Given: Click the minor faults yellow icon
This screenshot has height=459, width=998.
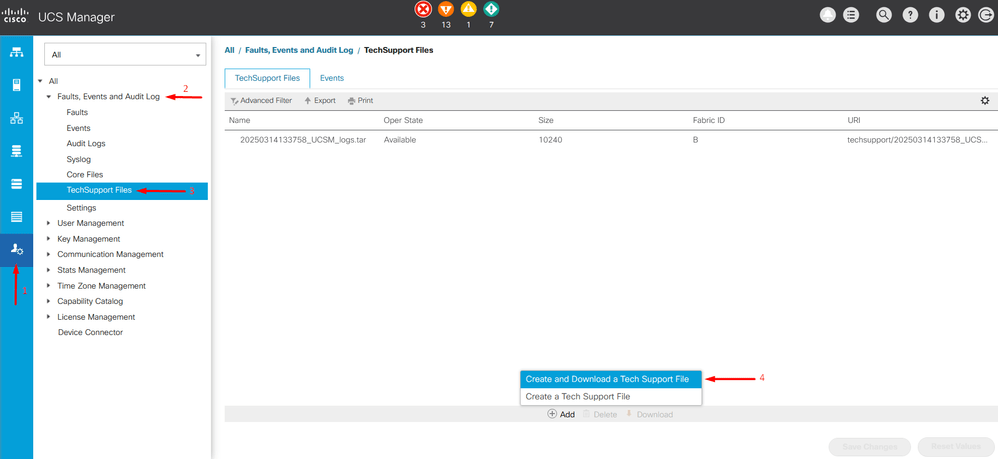Looking at the screenshot, I should (x=468, y=10).
